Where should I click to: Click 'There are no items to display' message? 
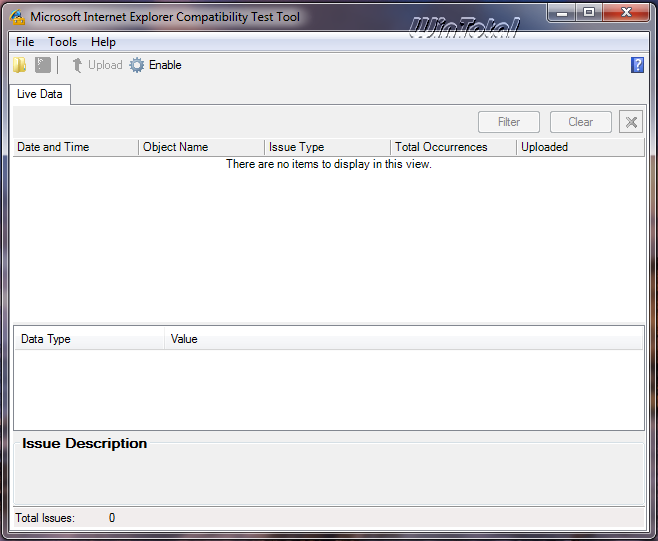coord(329,164)
